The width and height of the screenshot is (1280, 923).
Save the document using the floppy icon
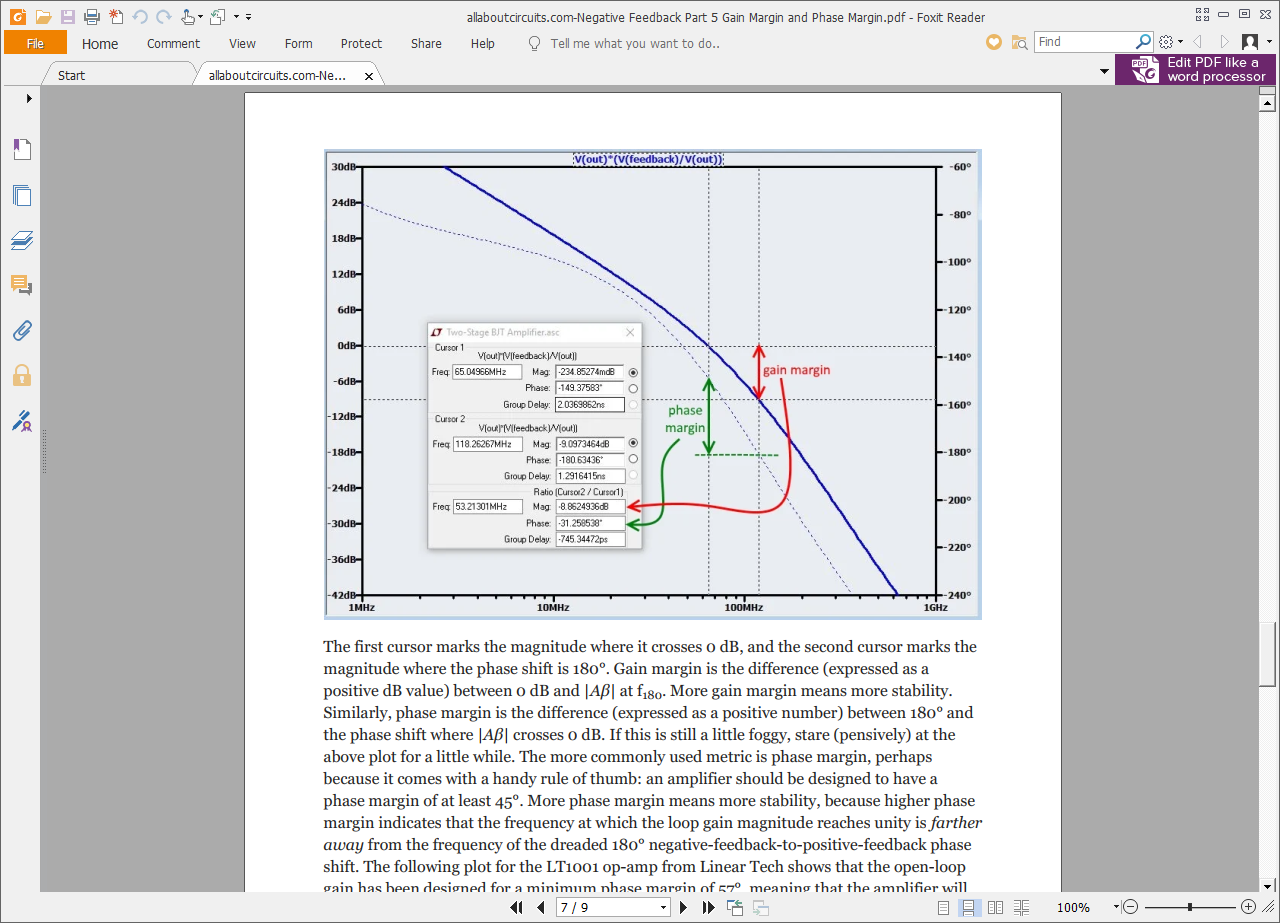pos(67,16)
